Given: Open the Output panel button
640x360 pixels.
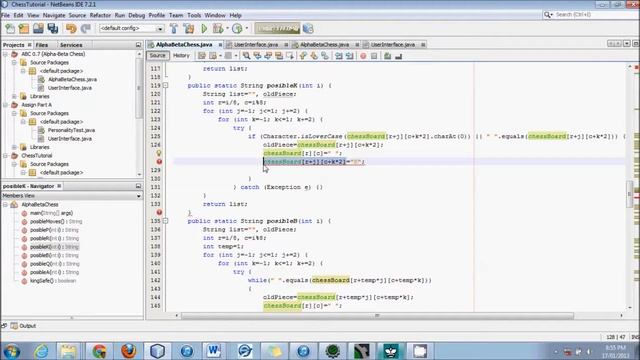Looking at the screenshot, I should [24, 326].
